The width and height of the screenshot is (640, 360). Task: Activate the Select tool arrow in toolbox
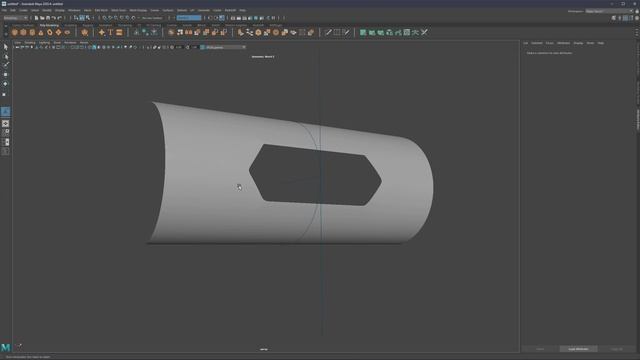tap(5, 47)
